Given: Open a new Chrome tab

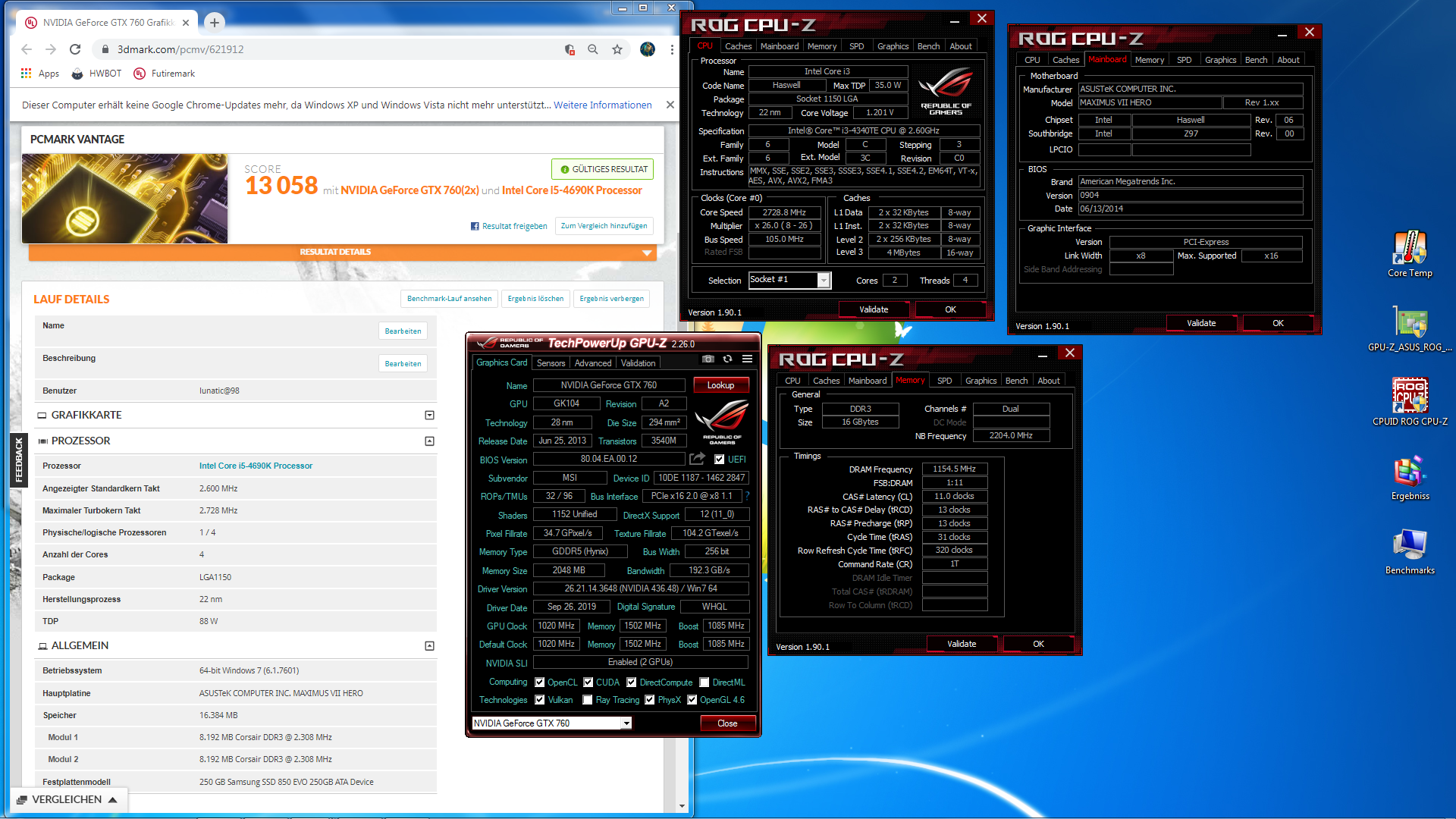Looking at the screenshot, I should tap(215, 23).
